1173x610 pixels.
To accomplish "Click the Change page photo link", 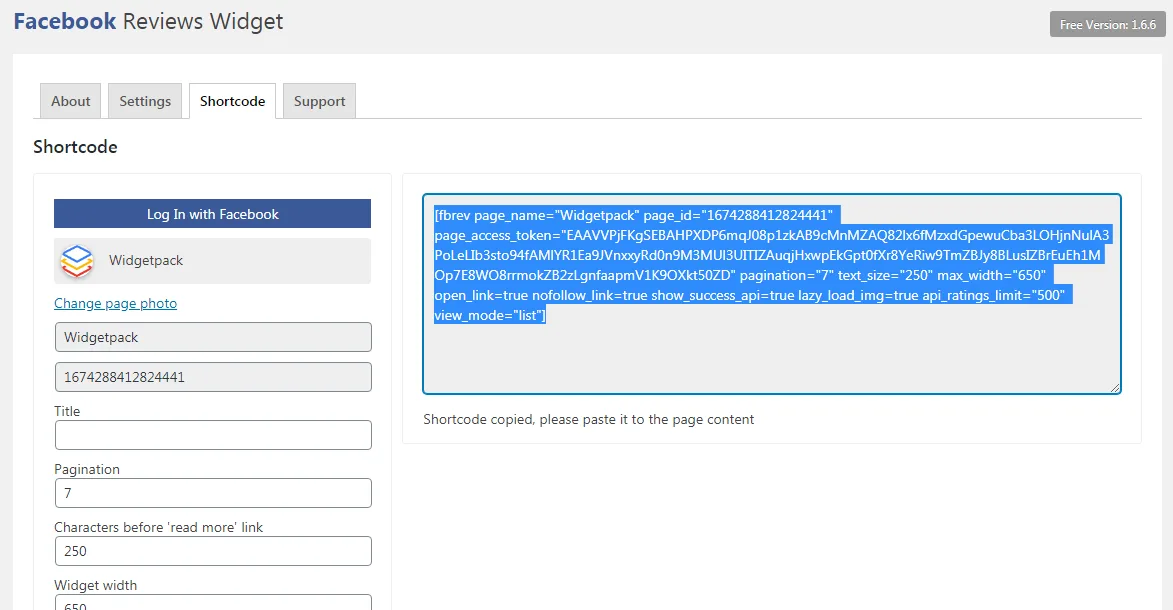I will point(115,303).
